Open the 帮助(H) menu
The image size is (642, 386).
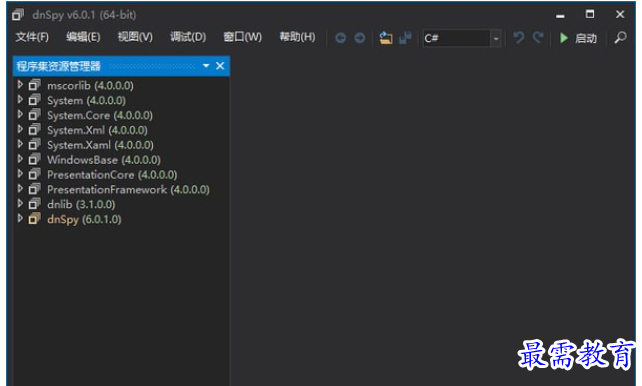297,37
